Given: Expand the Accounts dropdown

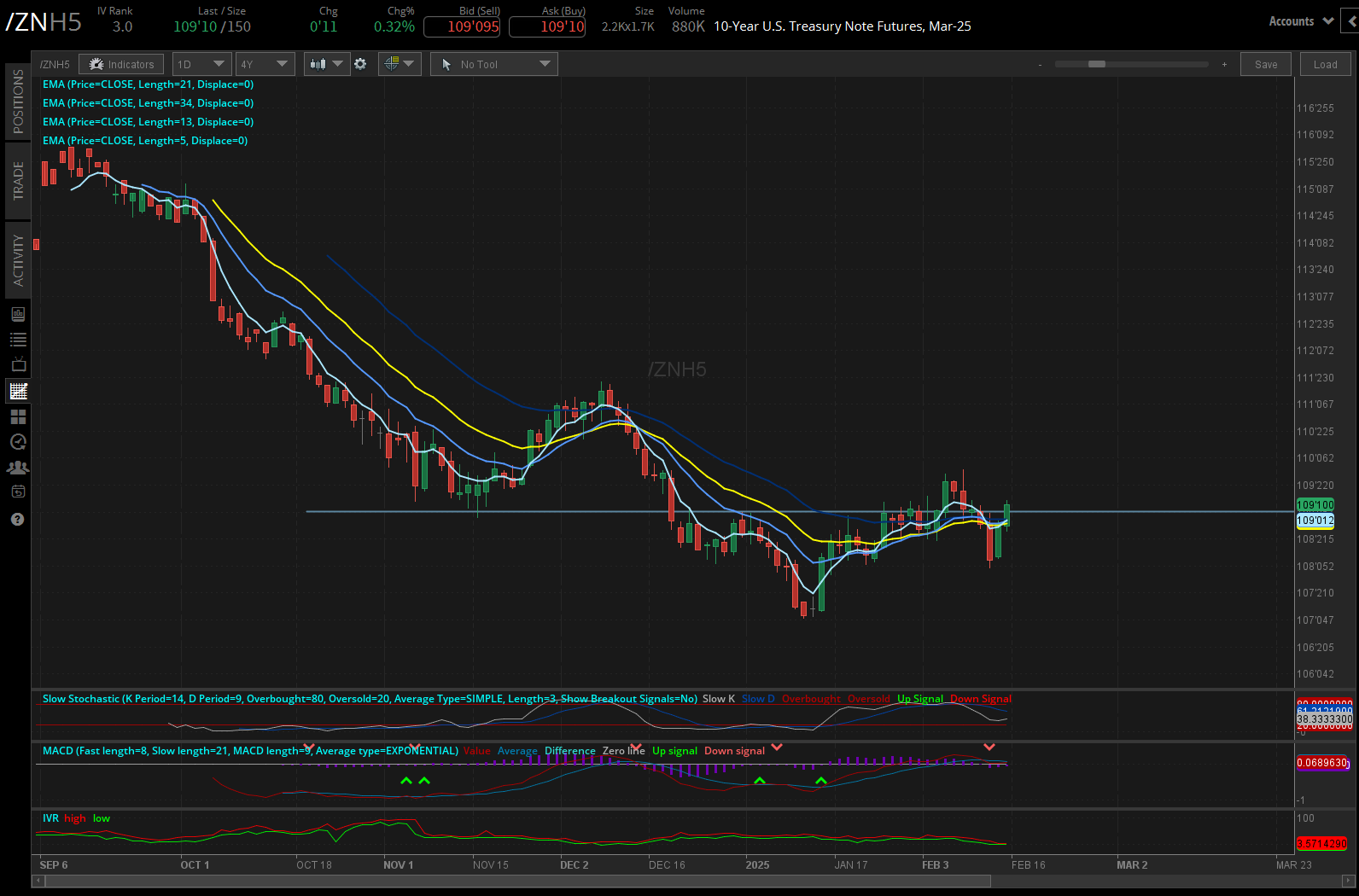Looking at the screenshot, I should 1301,21.
